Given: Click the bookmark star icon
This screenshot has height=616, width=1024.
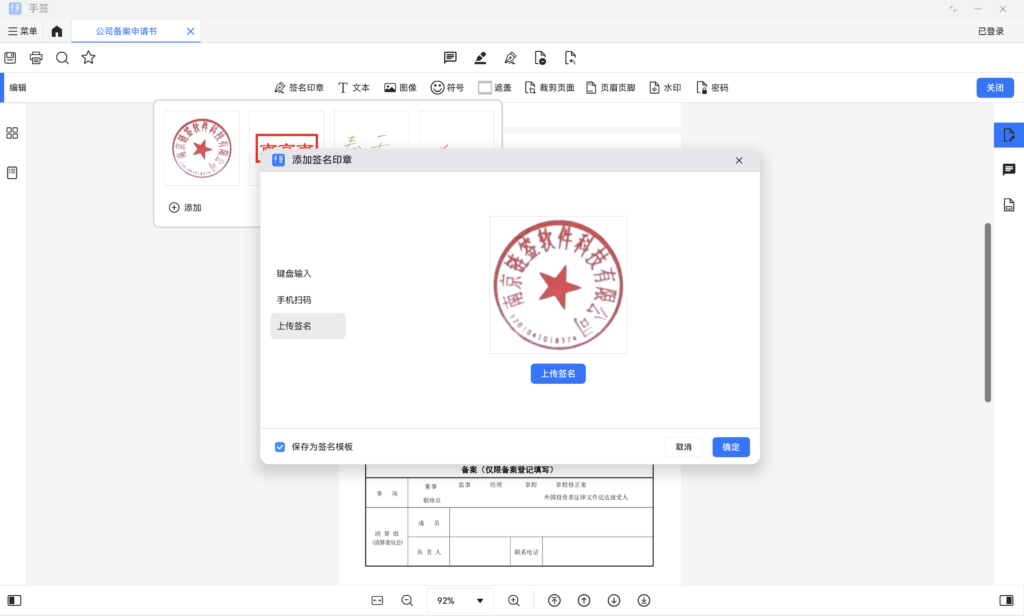Looking at the screenshot, I should click(x=88, y=58).
